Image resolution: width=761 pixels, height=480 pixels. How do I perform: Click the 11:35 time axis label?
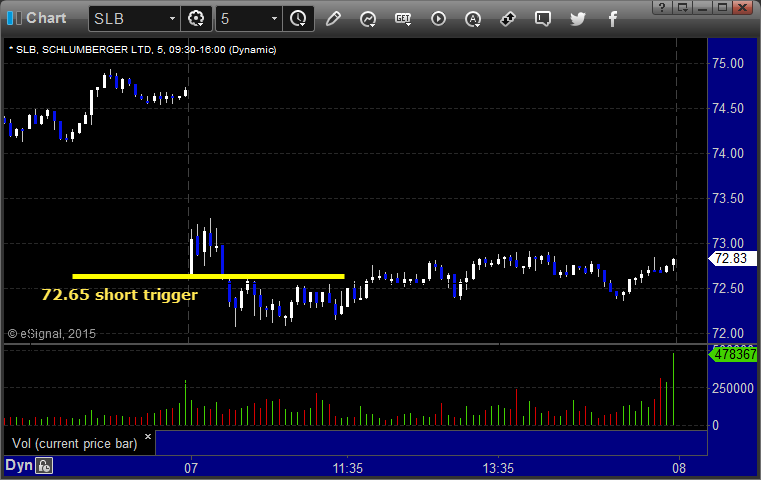click(x=347, y=468)
